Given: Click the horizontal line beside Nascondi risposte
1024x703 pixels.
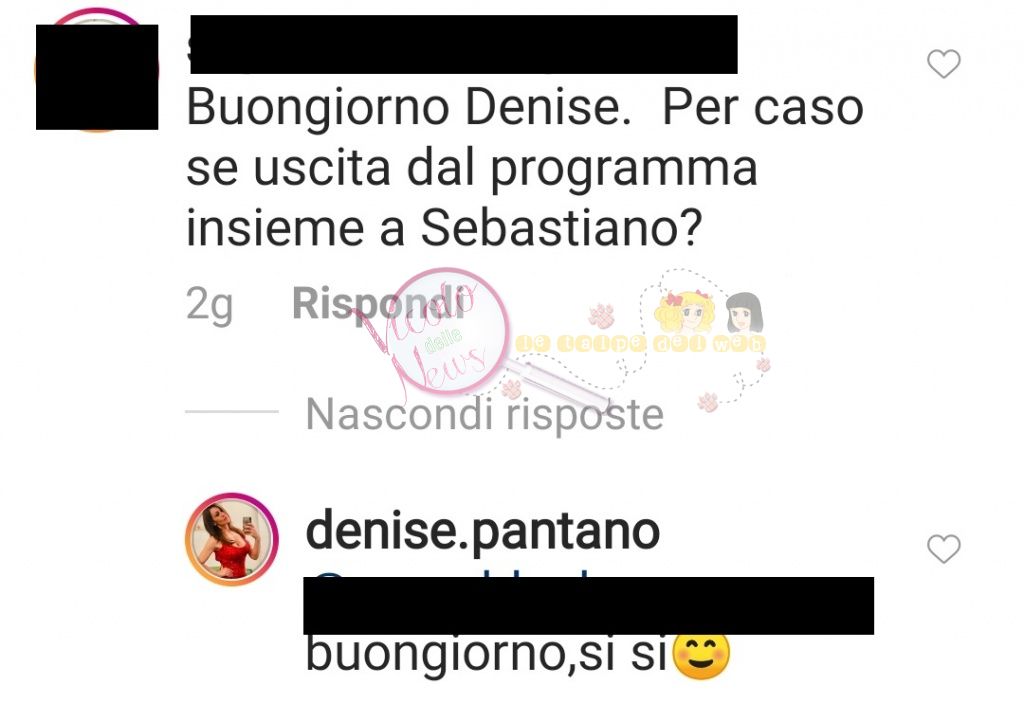Looking at the screenshot, I should pos(232,412).
